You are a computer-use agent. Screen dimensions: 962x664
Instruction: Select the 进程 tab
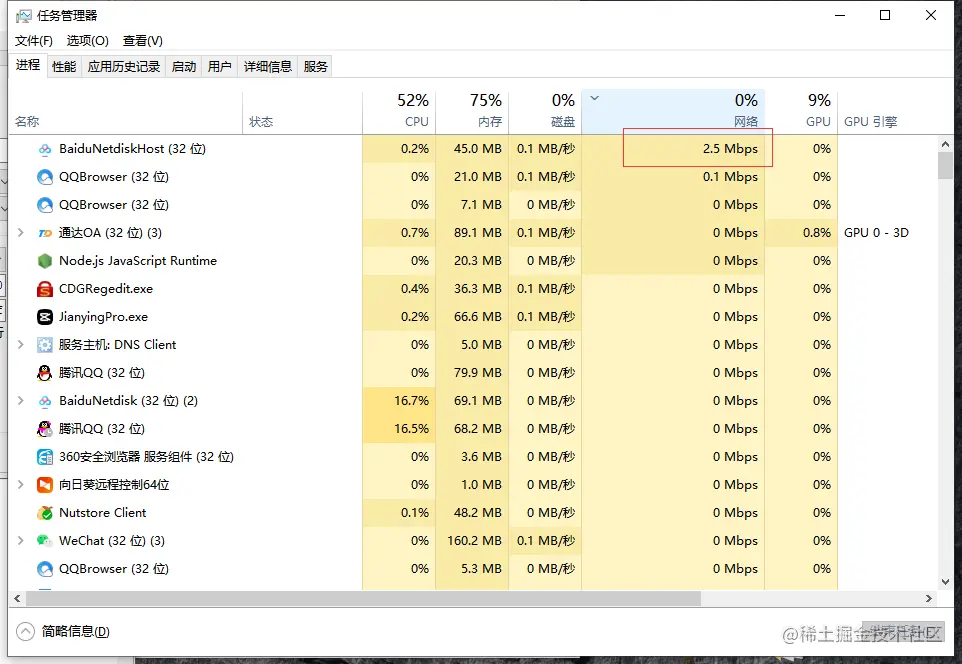click(x=28, y=65)
